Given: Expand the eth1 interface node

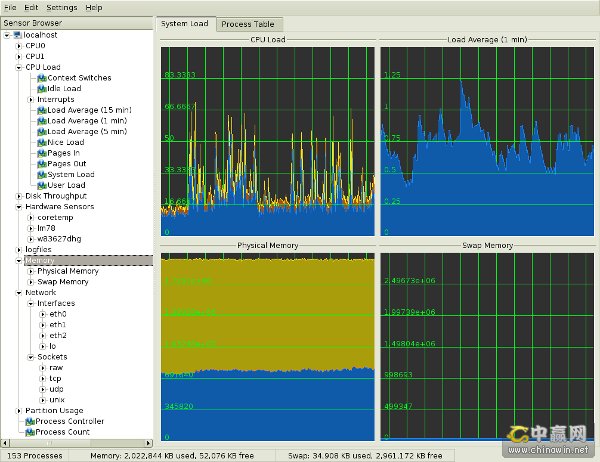Looking at the screenshot, I should 43,325.
